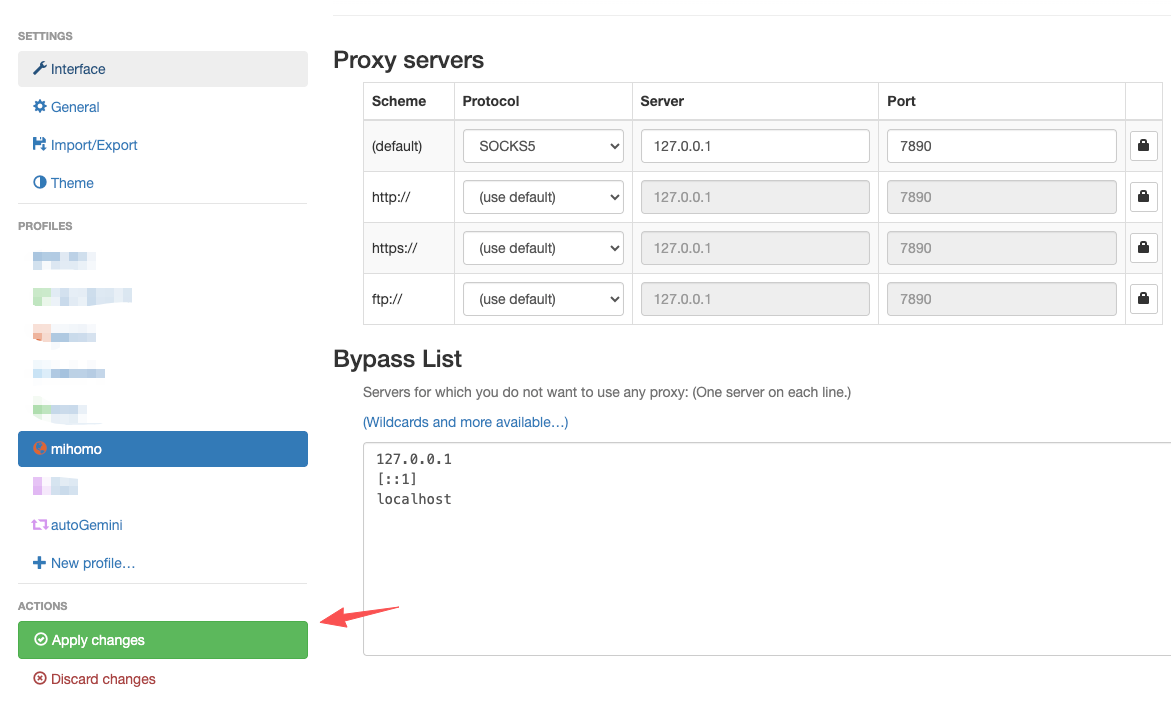Open the https:// protocol dropdown
This screenshot has width=1171, height=701.
tap(543, 248)
